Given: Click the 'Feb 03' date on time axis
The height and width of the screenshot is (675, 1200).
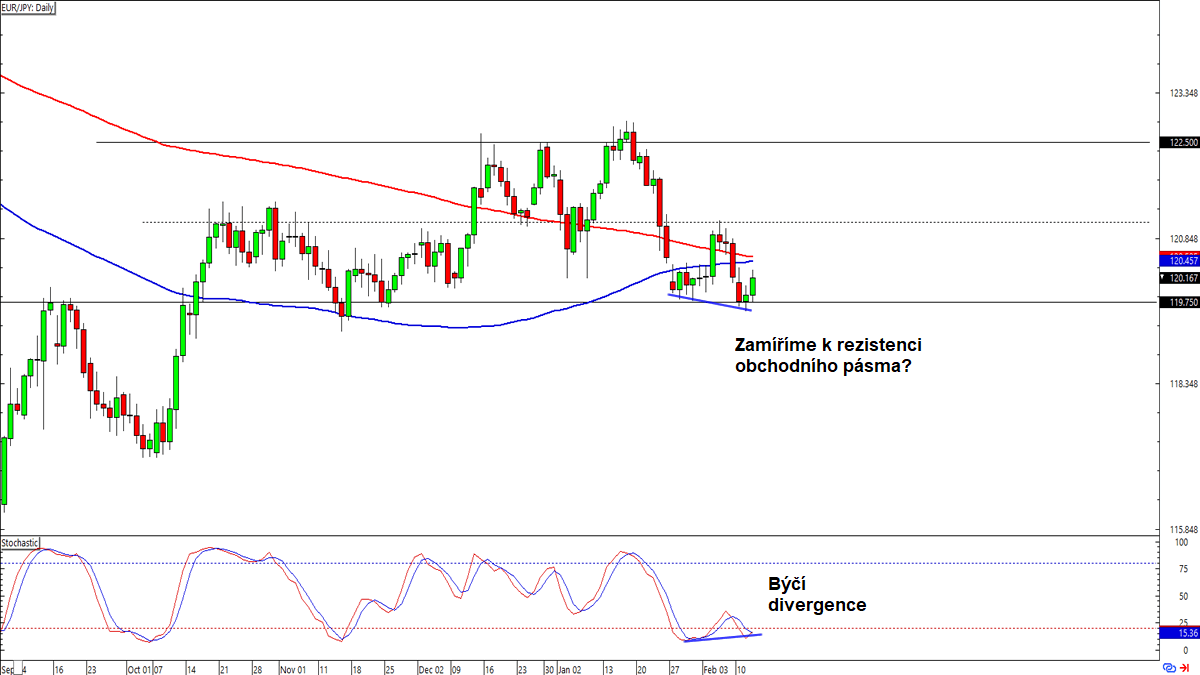Looking at the screenshot, I should click(716, 668).
